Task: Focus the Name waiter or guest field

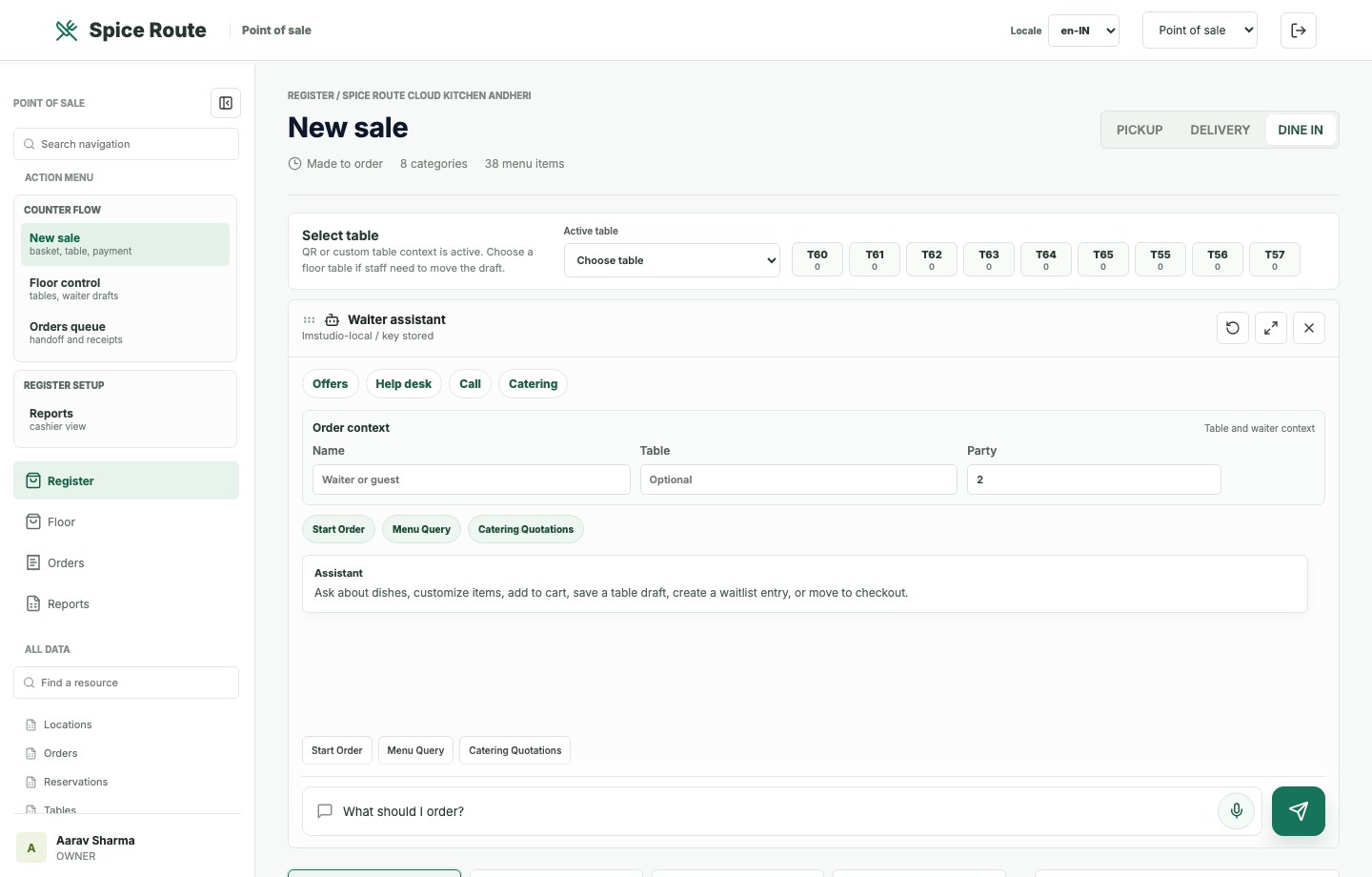Action: tap(472, 479)
